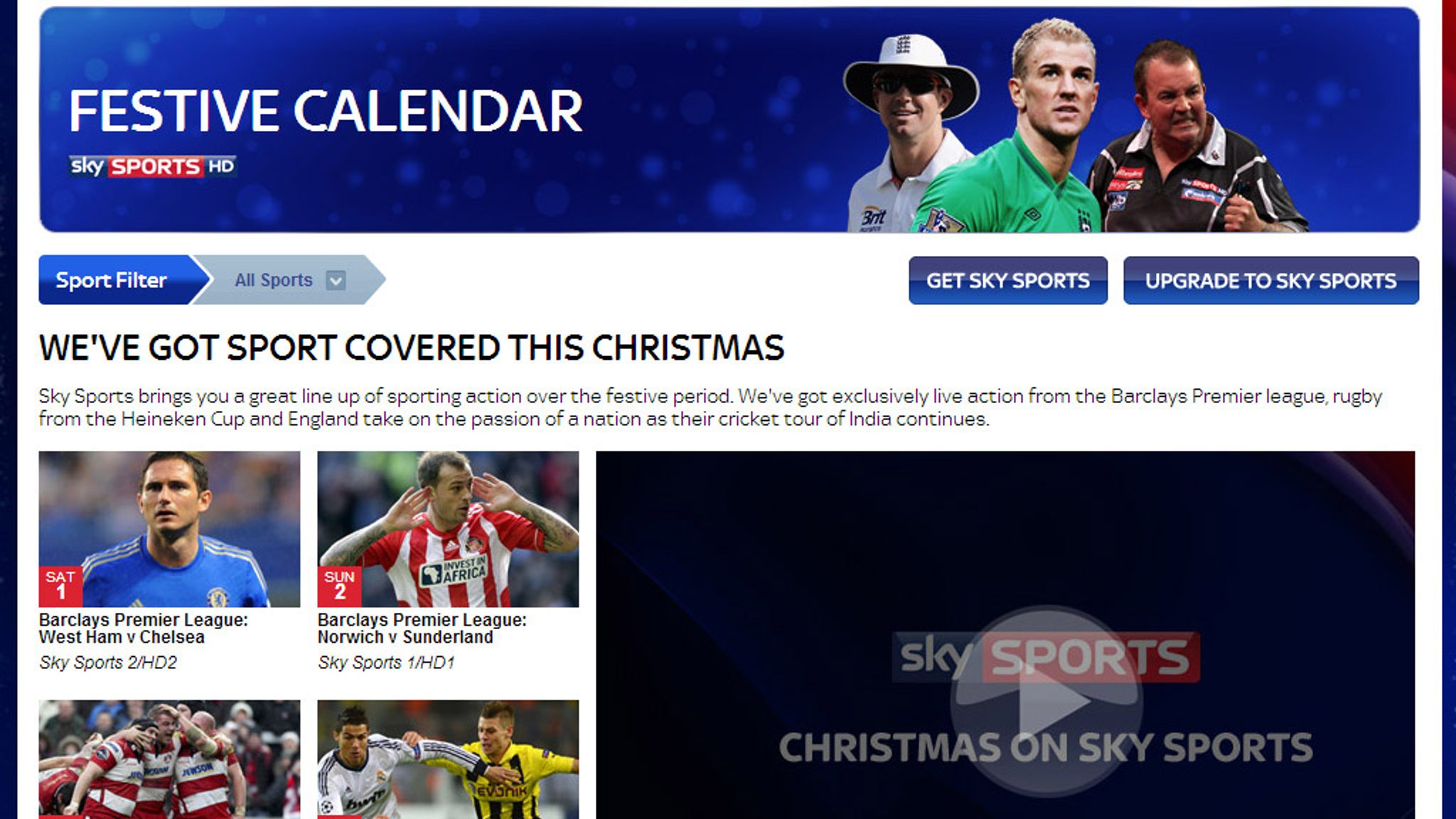The width and height of the screenshot is (1456, 819).
Task: Click the Sky Sports 2/HD2 channel text
Action: coord(108,663)
